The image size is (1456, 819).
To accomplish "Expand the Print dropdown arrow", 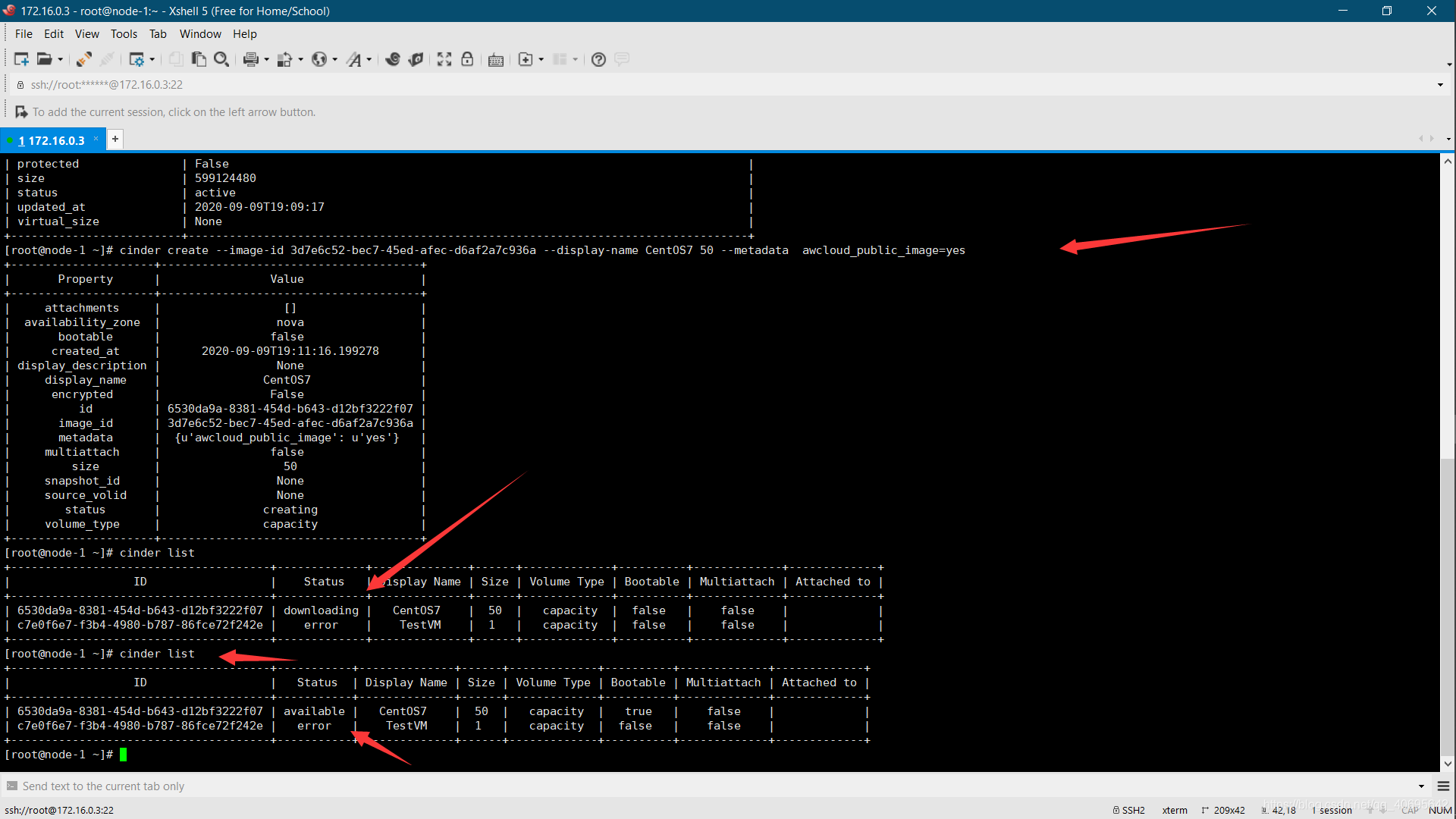I will (x=267, y=60).
